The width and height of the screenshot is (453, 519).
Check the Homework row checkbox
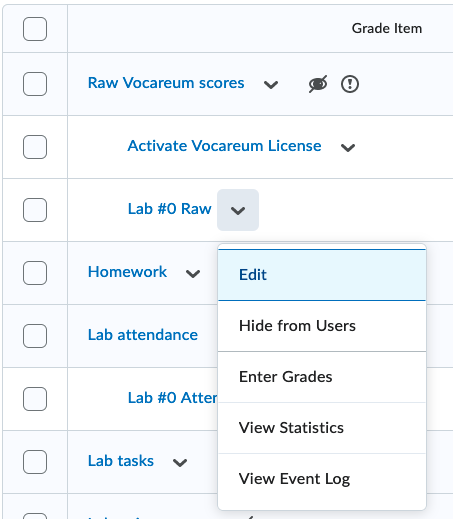(35, 273)
